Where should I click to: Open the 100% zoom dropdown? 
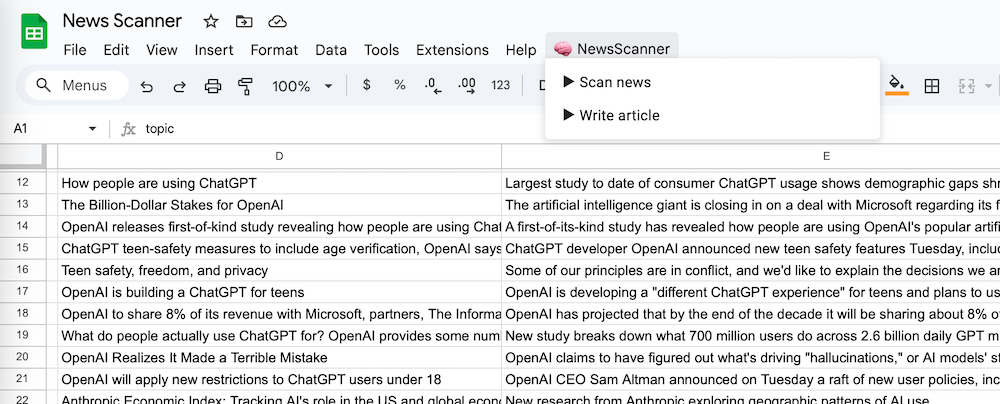[302, 86]
